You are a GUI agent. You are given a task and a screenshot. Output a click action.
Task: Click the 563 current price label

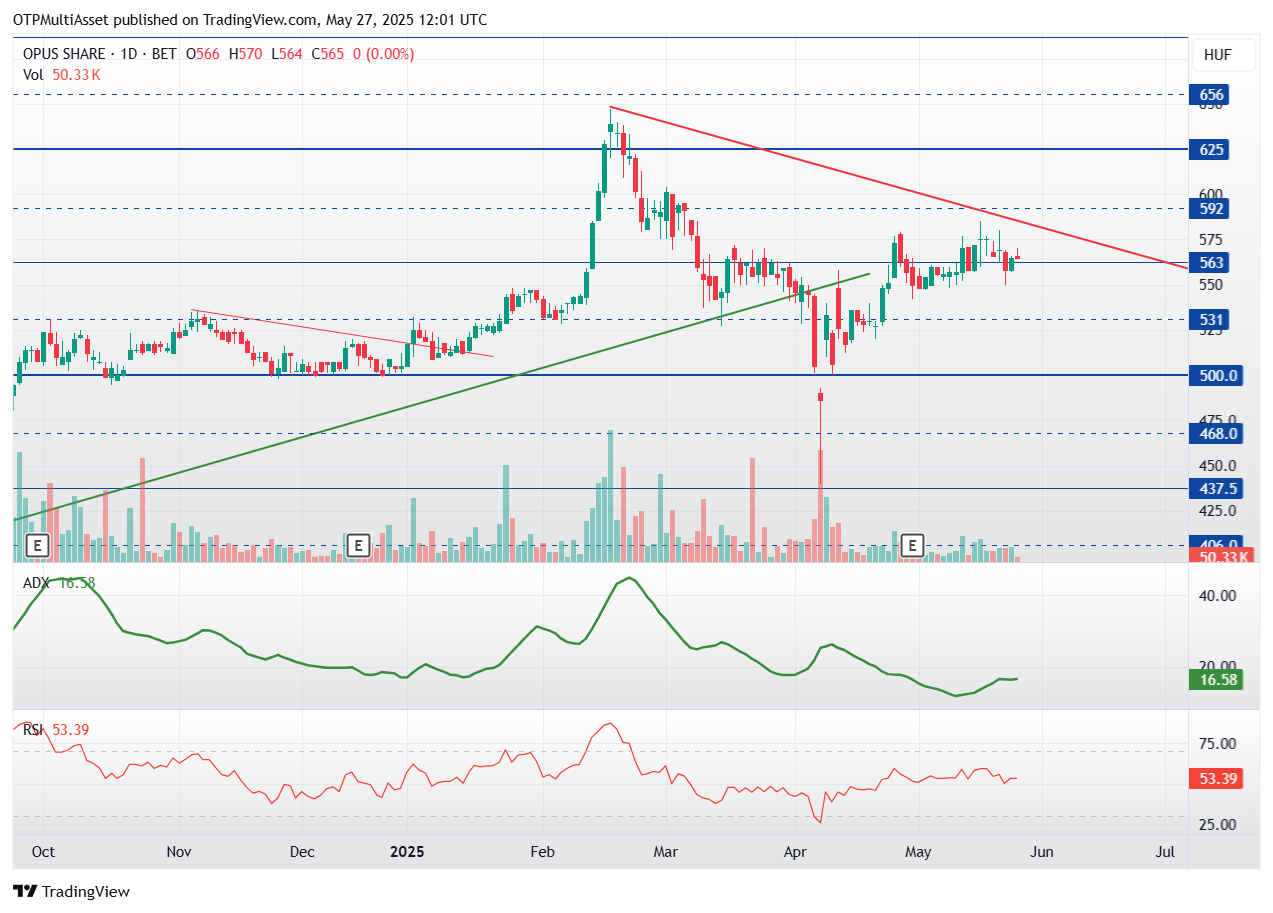tap(1212, 262)
